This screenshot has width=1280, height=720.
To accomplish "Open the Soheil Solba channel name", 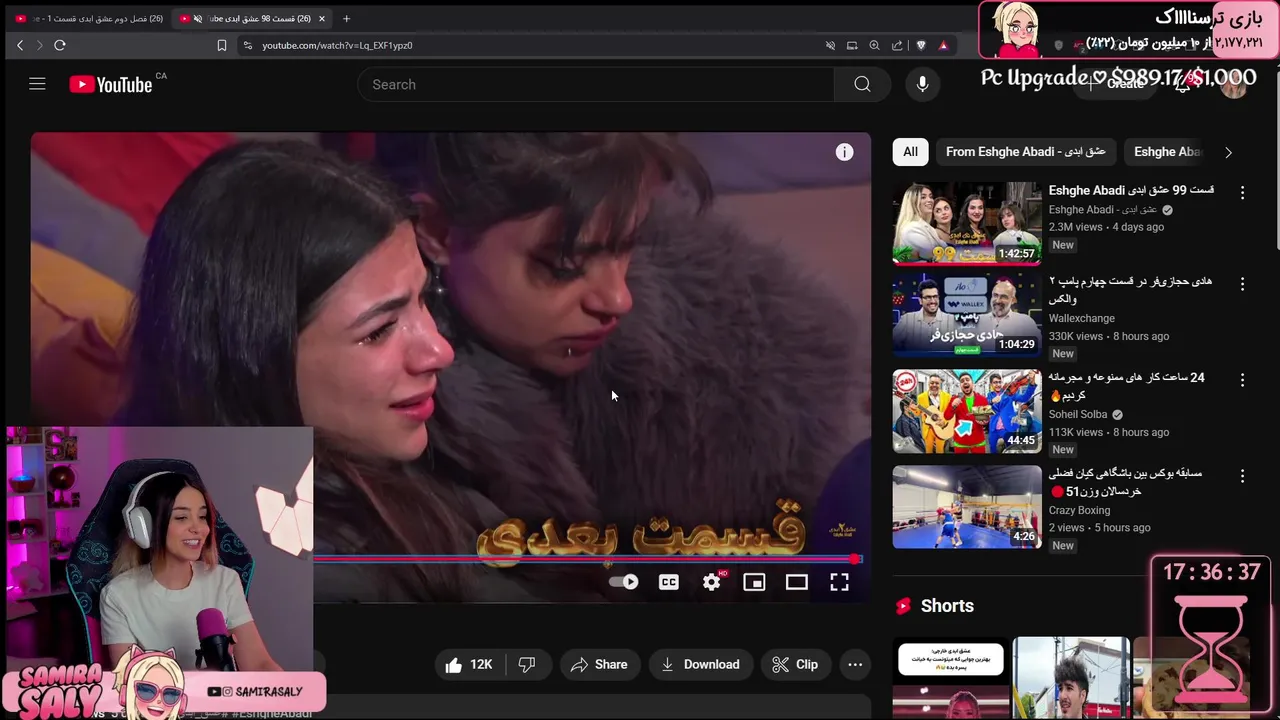I will (1078, 414).
